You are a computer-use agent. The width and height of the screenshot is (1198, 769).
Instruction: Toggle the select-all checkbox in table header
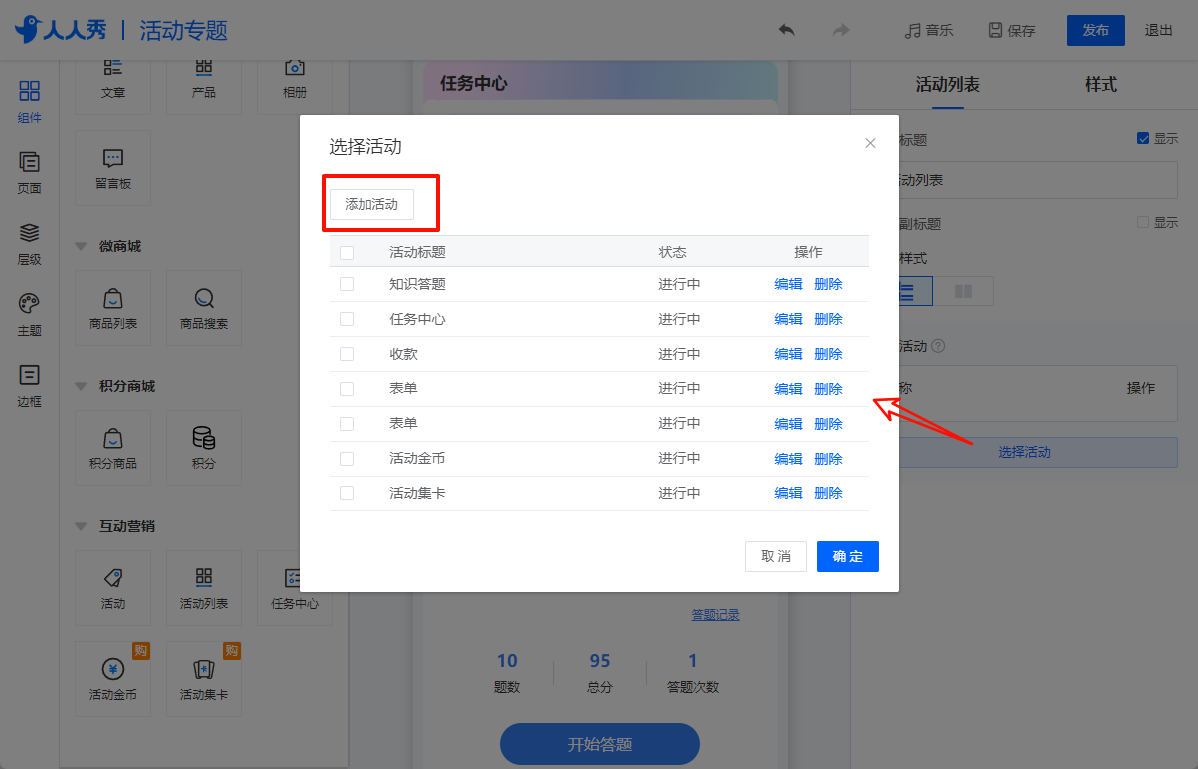click(347, 253)
